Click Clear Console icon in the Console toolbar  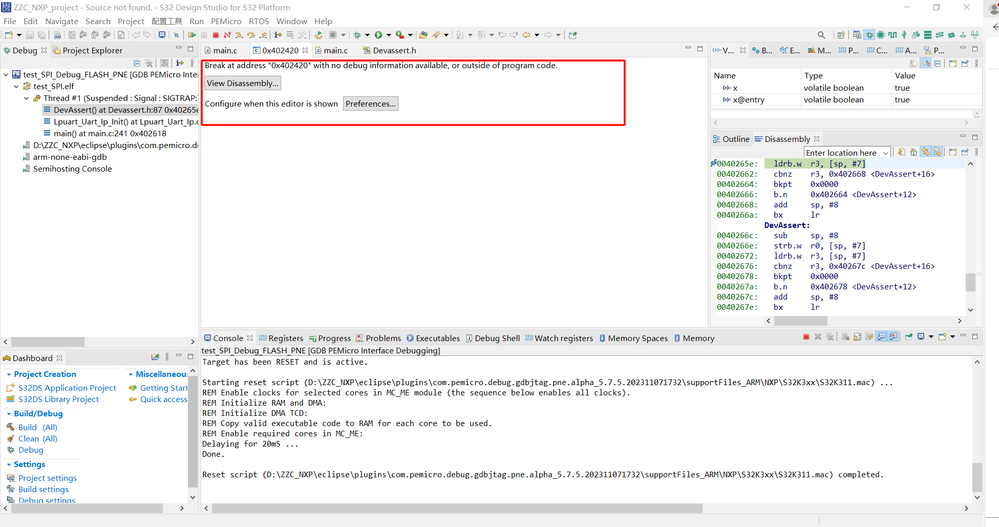(x=845, y=337)
